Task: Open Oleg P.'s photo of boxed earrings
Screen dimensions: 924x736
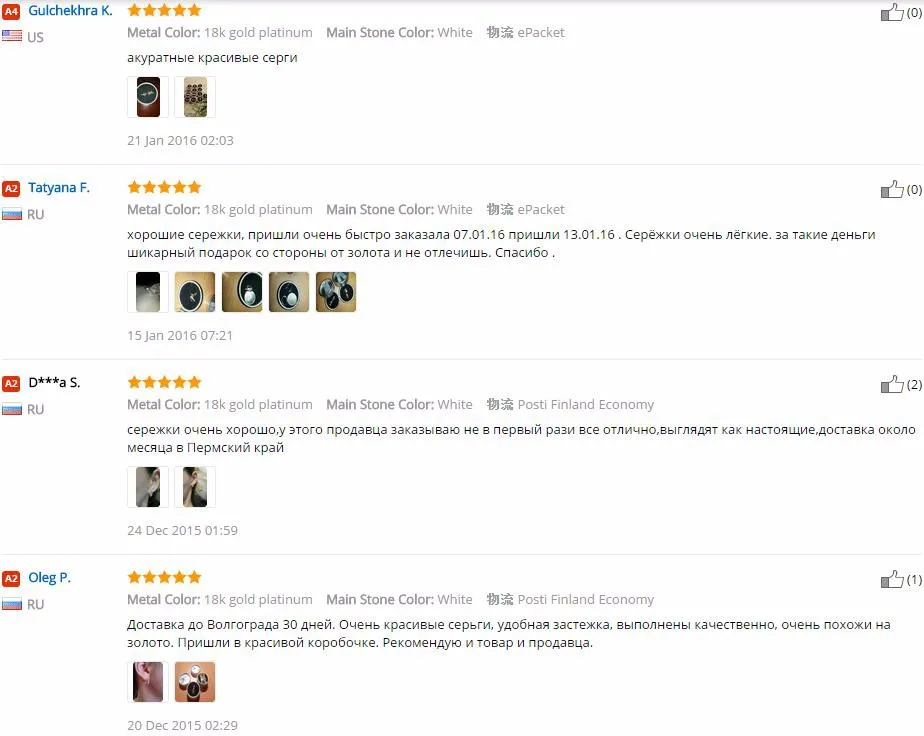Action: pos(195,682)
